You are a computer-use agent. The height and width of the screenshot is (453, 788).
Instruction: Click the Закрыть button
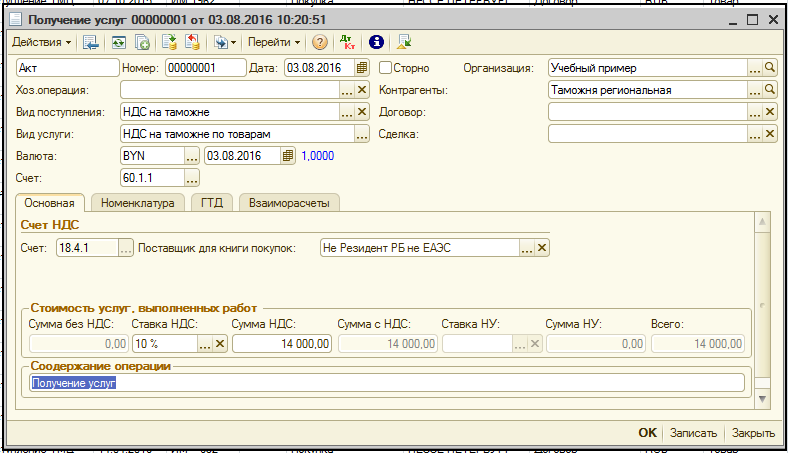tap(753, 433)
